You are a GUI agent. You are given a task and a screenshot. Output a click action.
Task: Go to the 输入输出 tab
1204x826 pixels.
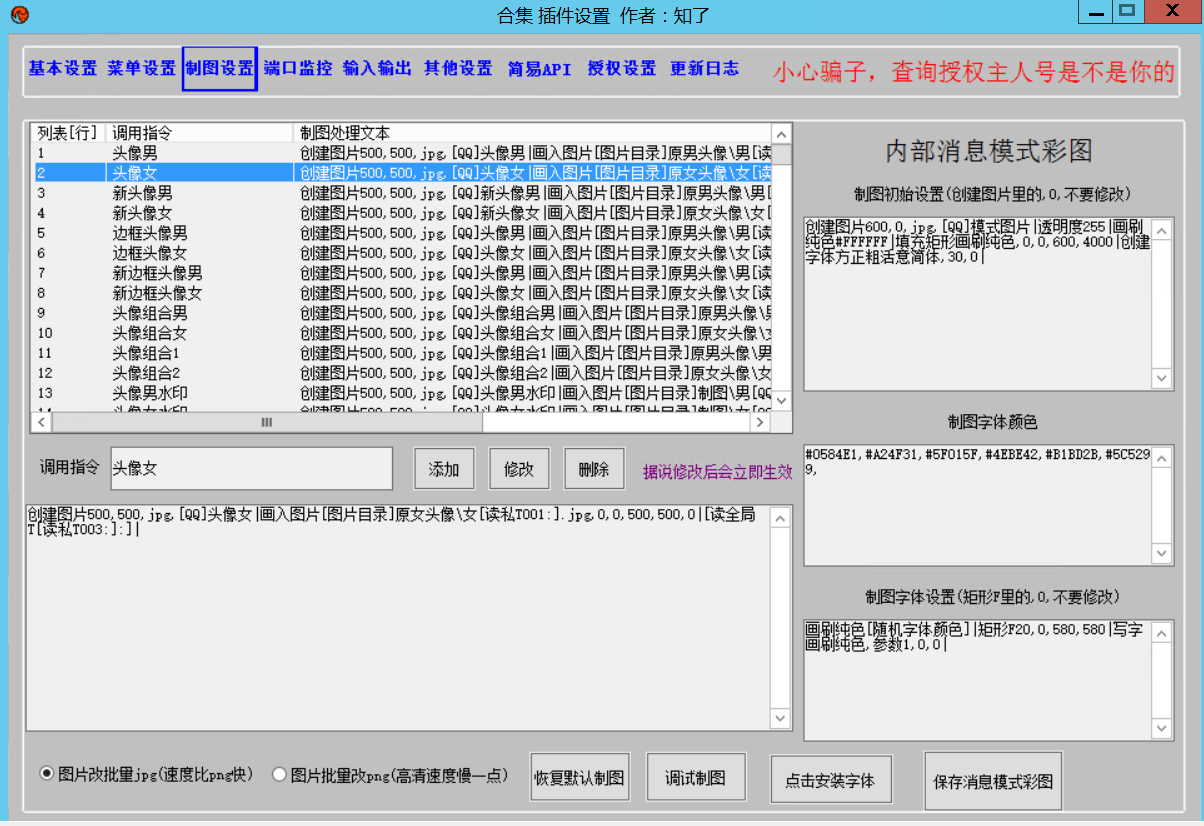[377, 69]
